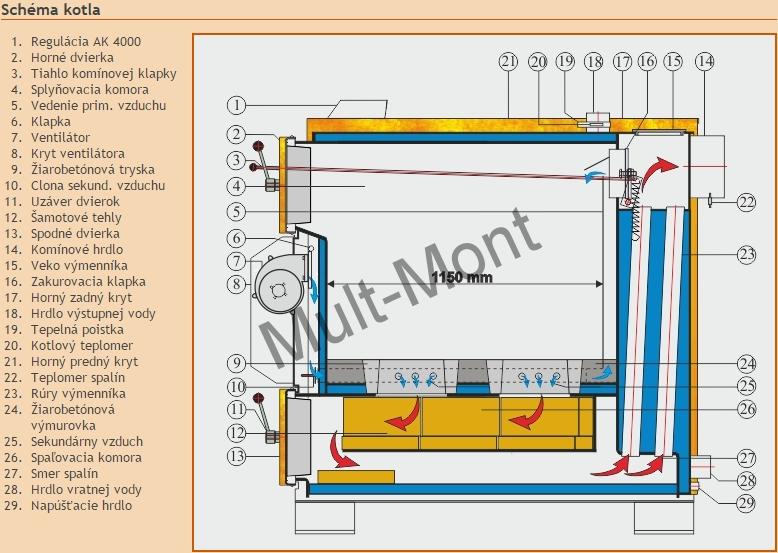Select legend item "Regulácia AK 4000"

click(x=86, y=41)
